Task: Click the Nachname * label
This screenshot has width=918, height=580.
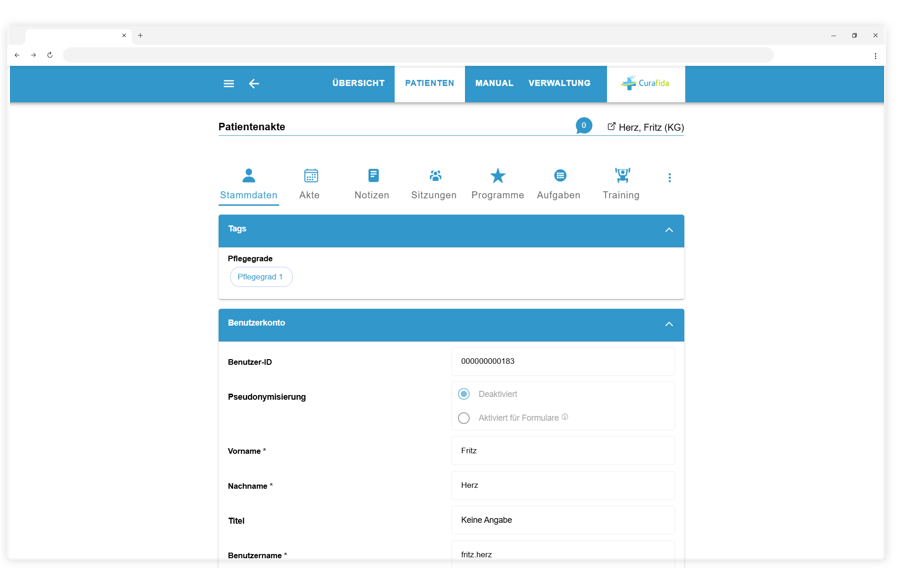Action: [251, 486]
